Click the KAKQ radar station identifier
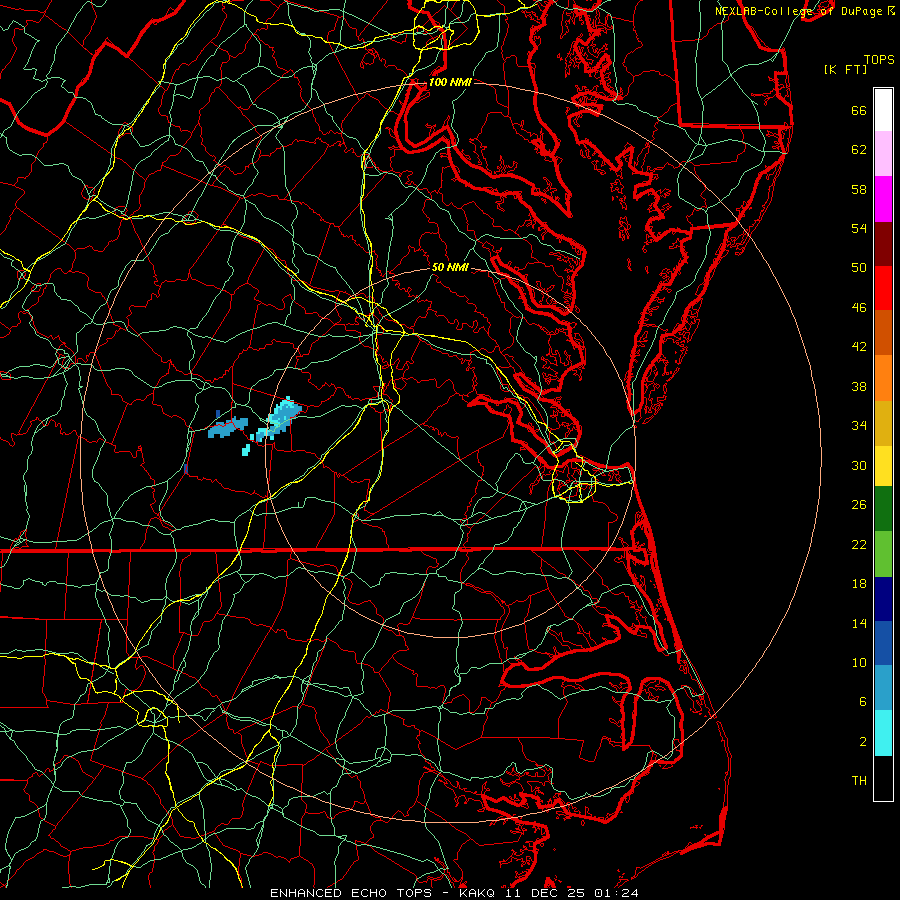900x900 pixels. 479,893
